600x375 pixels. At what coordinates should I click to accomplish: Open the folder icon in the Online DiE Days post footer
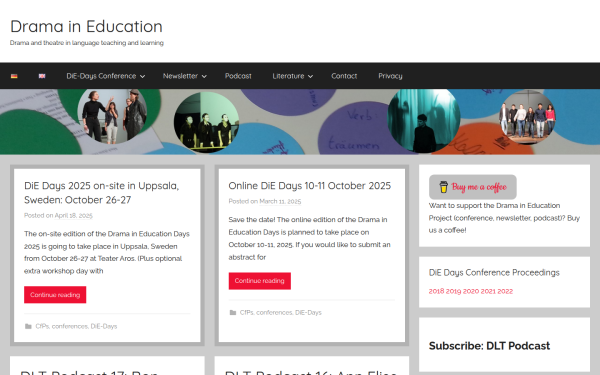[x=233, y=313]
